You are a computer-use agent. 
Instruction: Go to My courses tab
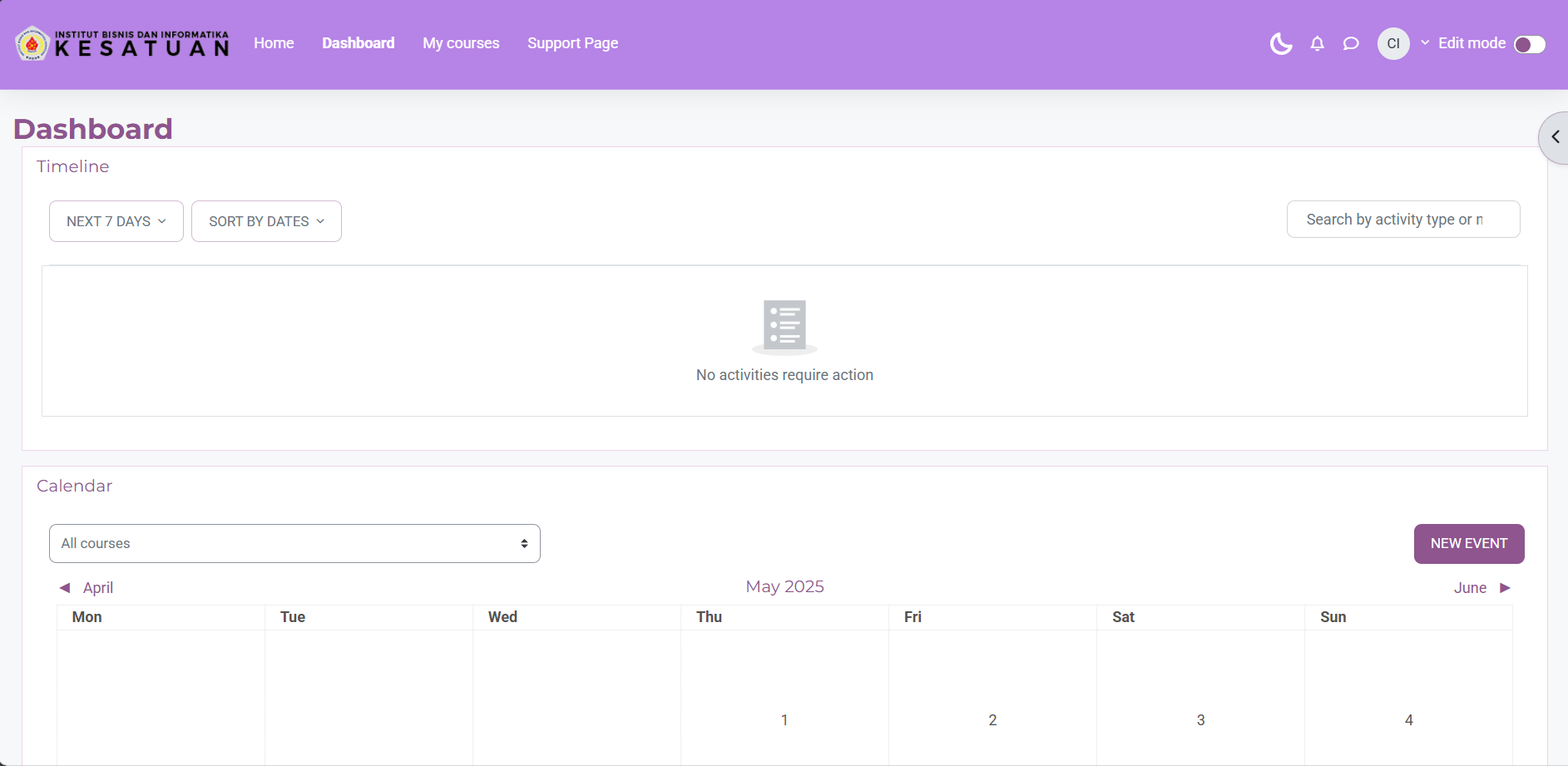pyautogui.click(x=461, y=43)
